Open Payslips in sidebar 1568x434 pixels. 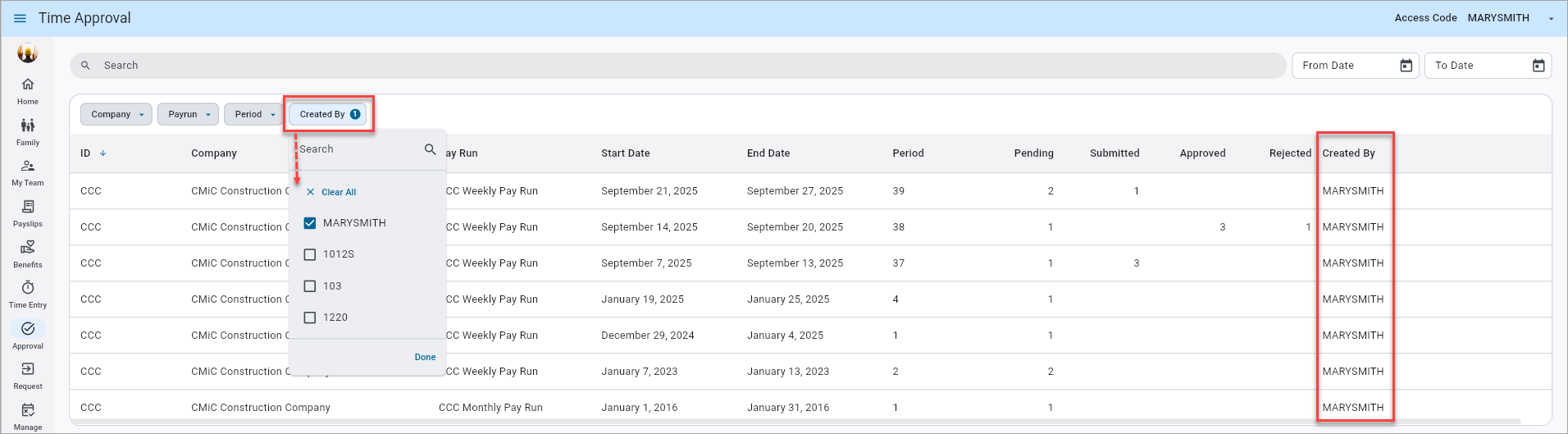click(28, 208)
